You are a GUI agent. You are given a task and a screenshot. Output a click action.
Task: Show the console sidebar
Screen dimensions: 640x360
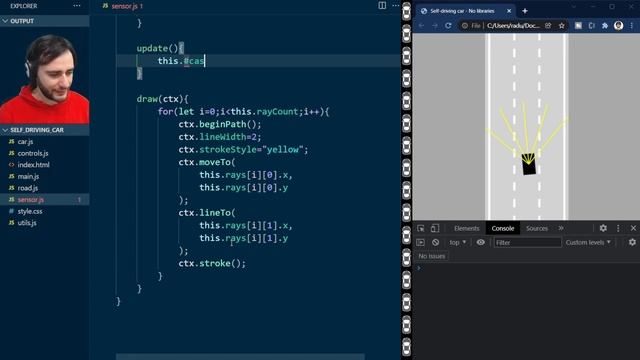420,242
